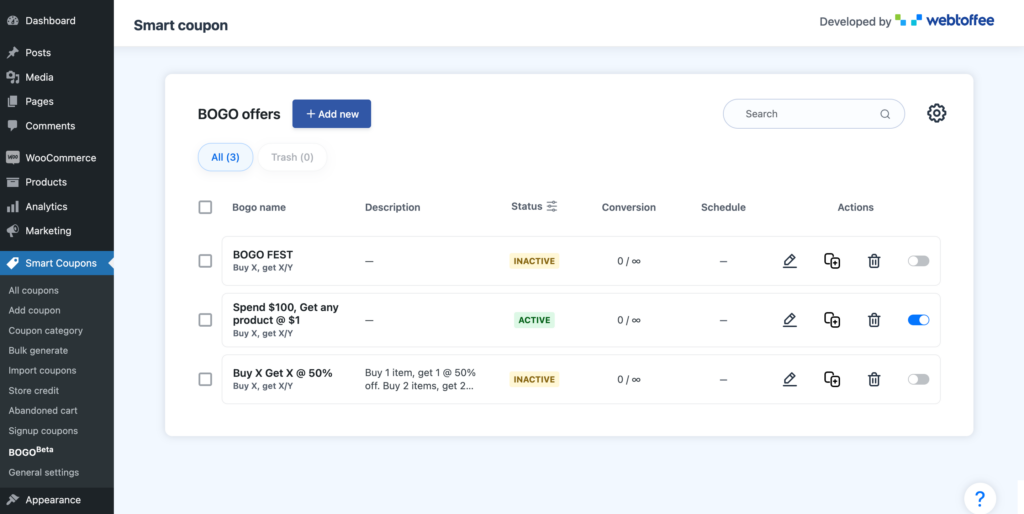Click the Appearance brush icon
This screenshot has width=1024, height=514.
click(12, 500)
